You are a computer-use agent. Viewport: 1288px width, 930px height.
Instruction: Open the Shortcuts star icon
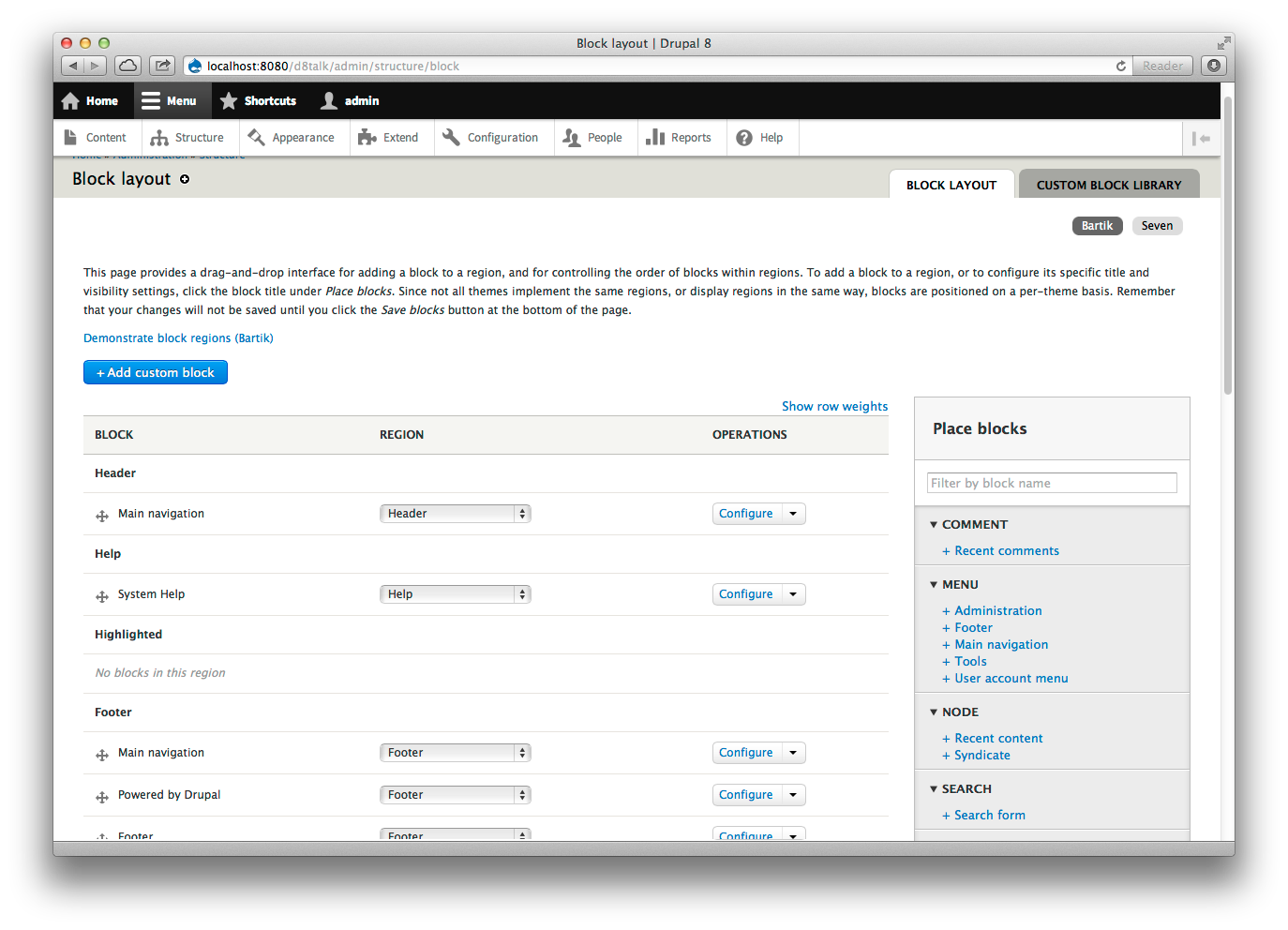(x=229, y=101)
